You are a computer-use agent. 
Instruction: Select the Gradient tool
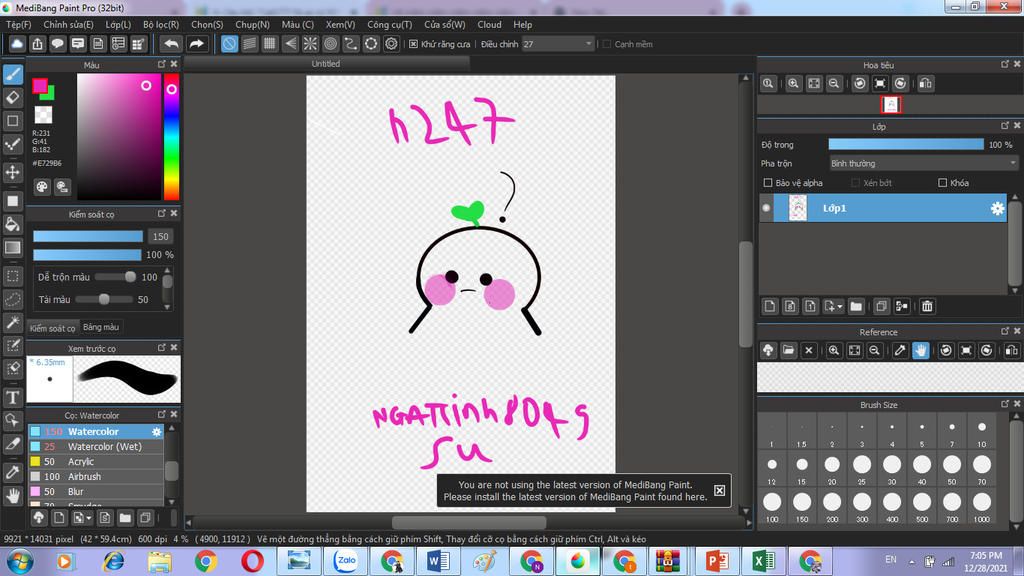(x=12, y=248)
